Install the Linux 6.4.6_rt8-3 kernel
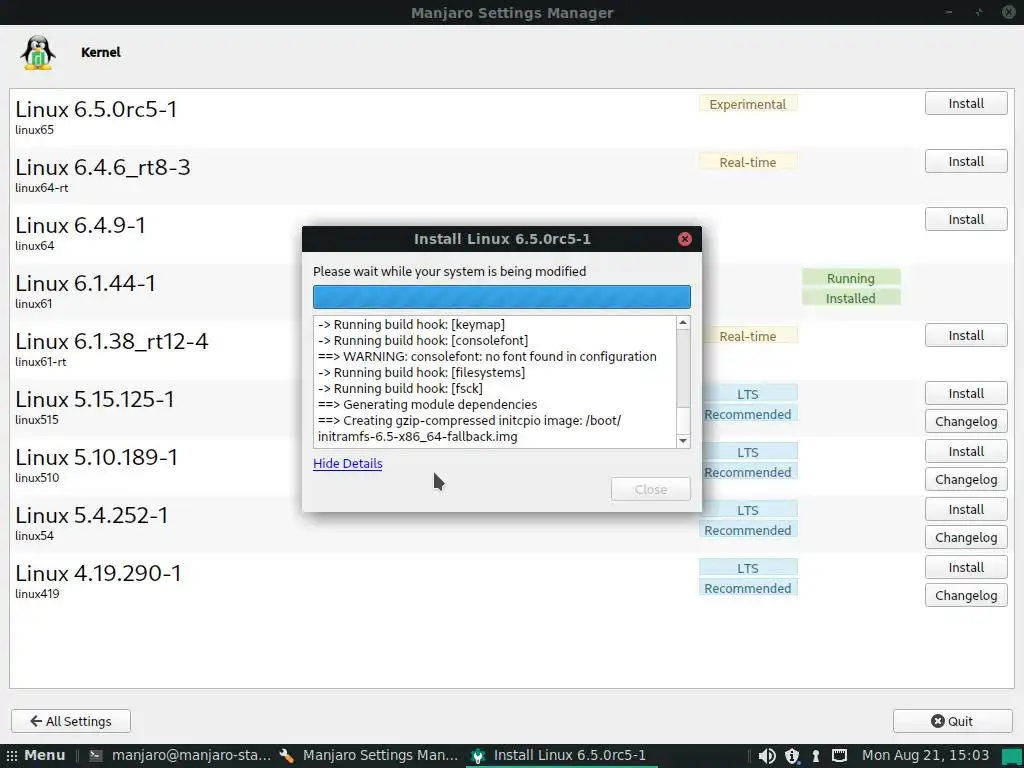Viewport: 1024px width, 768px height. [x=966, y=162]
